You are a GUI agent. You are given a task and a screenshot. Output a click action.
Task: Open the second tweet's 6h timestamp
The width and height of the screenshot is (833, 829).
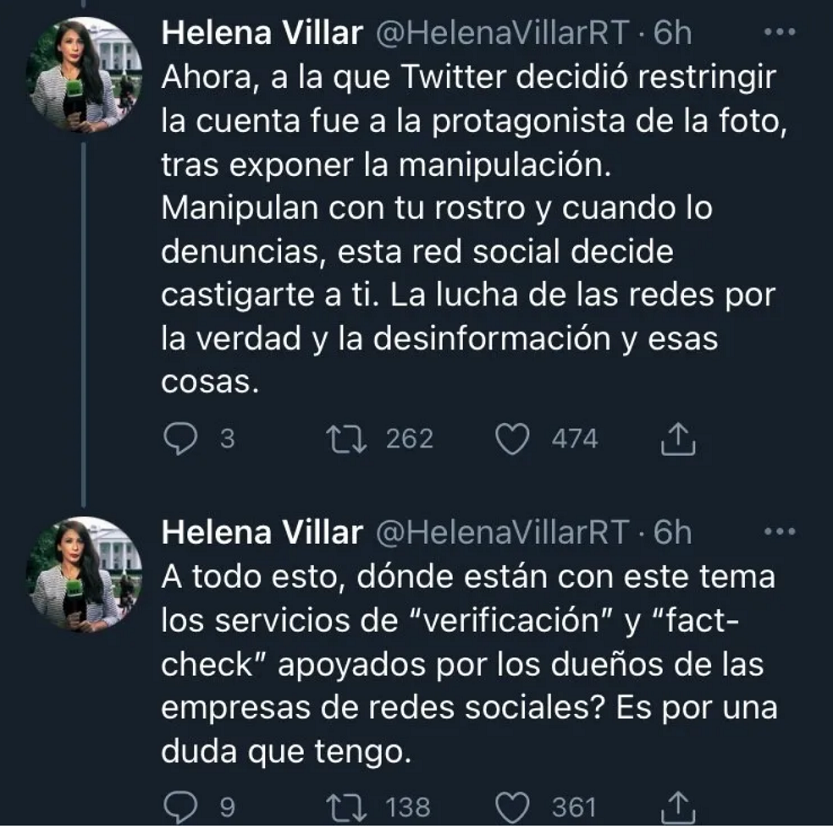(x=672, y=533)
